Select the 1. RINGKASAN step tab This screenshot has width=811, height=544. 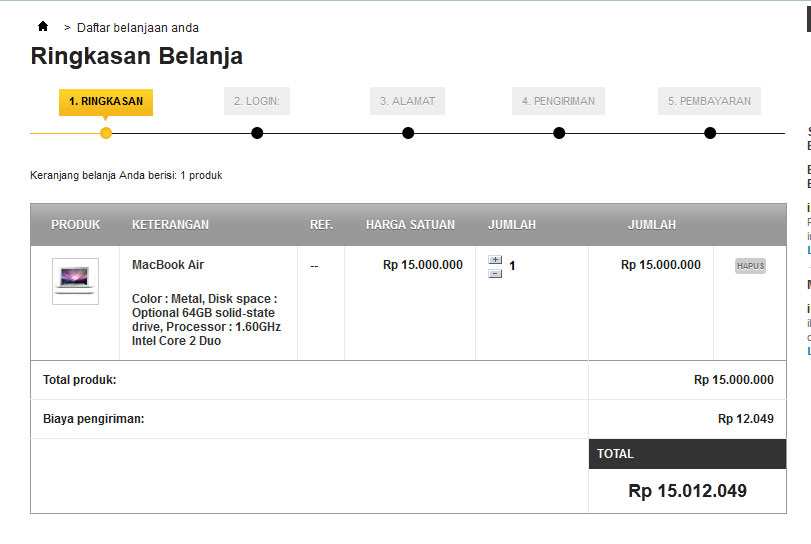pyautogui.click(x=106, y=101)
